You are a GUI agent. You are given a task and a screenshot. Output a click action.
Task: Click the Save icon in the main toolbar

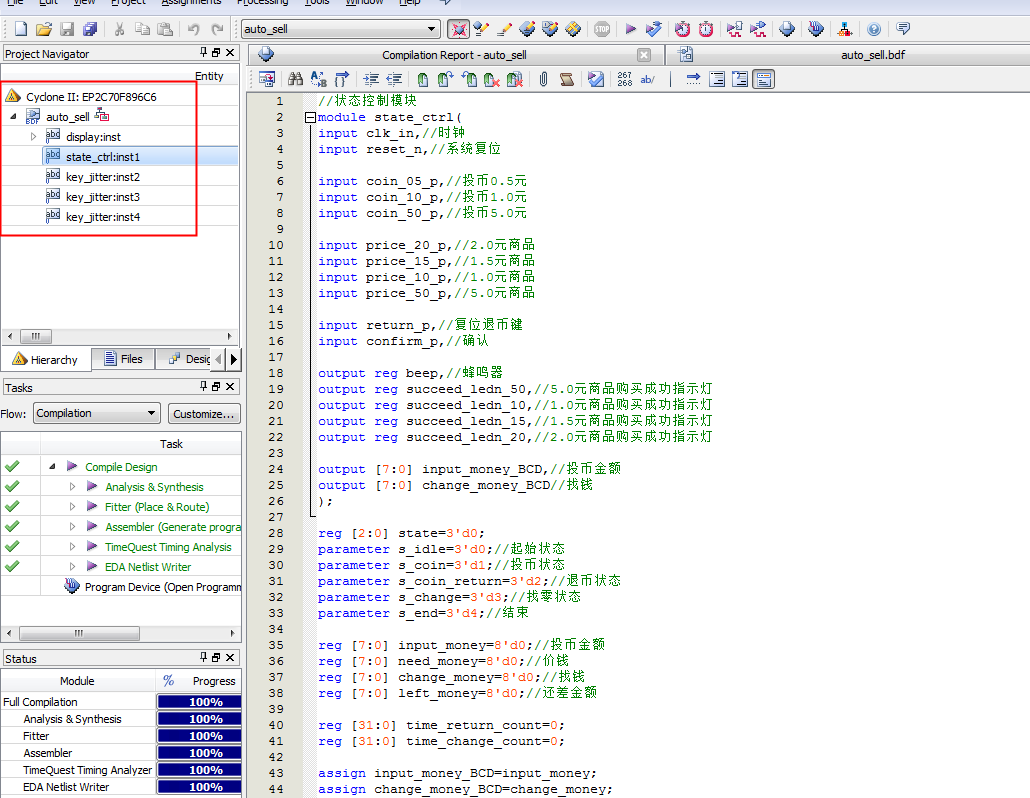[x=65, y=30]
